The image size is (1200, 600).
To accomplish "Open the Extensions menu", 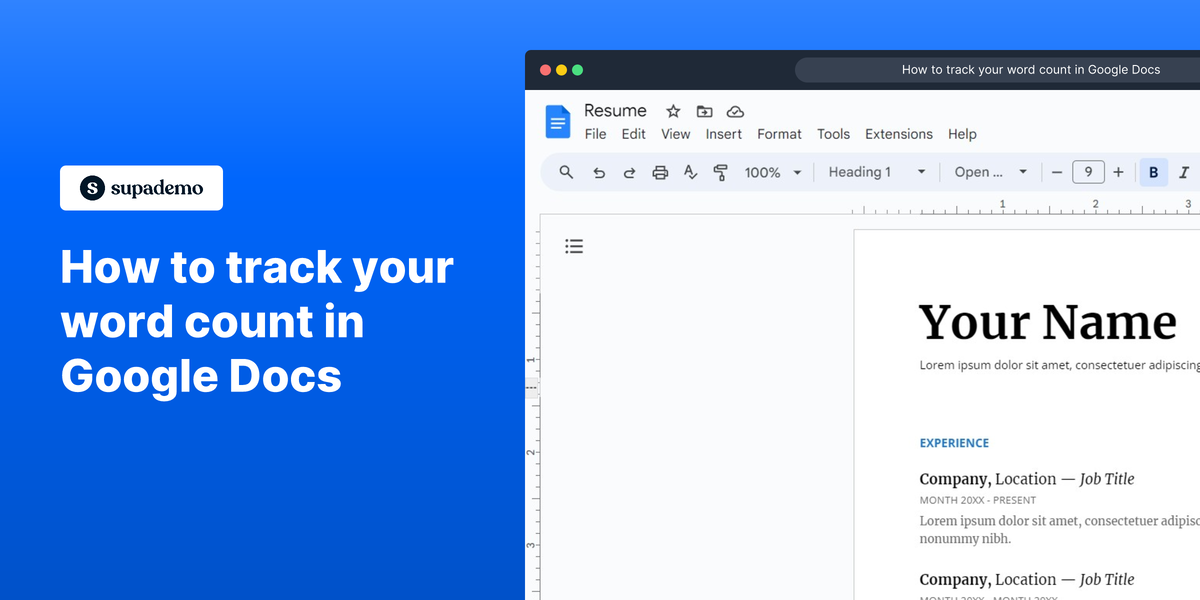I will [899, 134].
